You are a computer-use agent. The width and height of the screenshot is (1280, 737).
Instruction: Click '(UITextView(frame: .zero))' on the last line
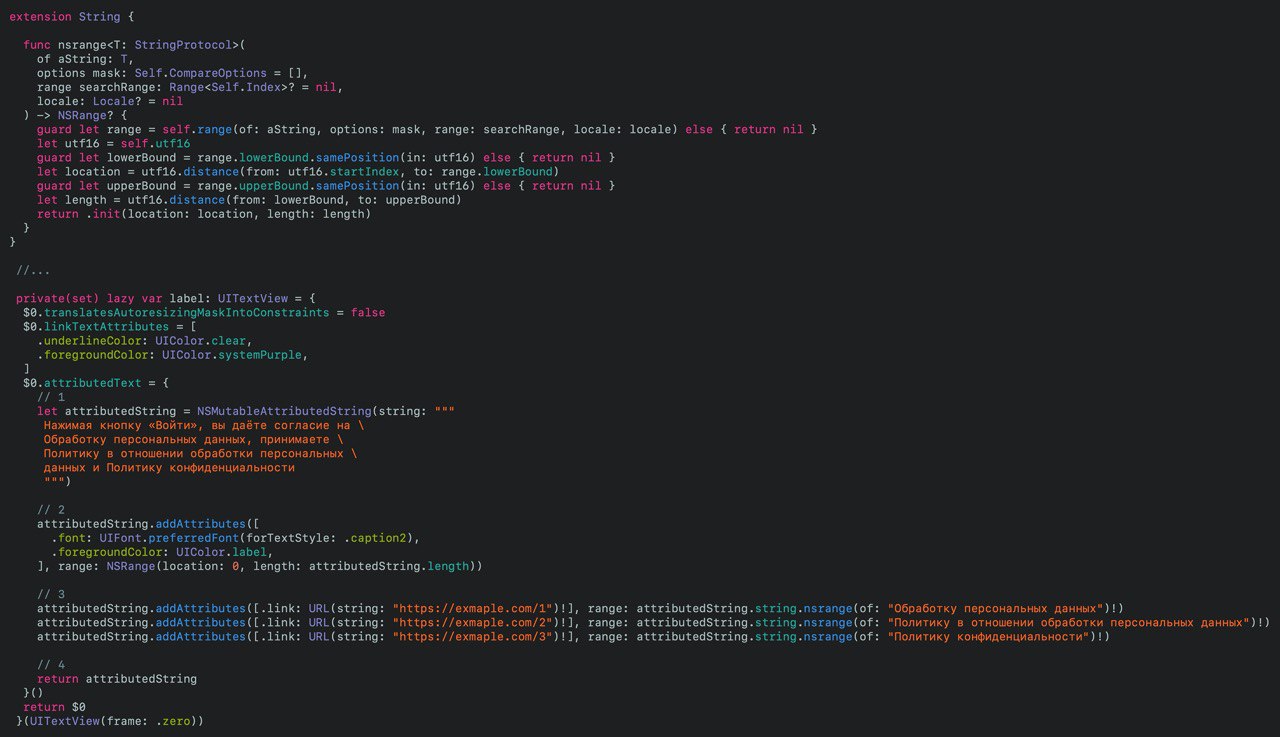[113, 721]
